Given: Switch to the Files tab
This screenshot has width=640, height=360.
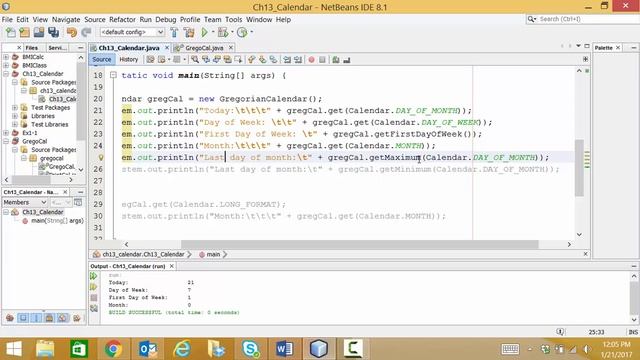Looking at the screenshot, I should 31,48.
